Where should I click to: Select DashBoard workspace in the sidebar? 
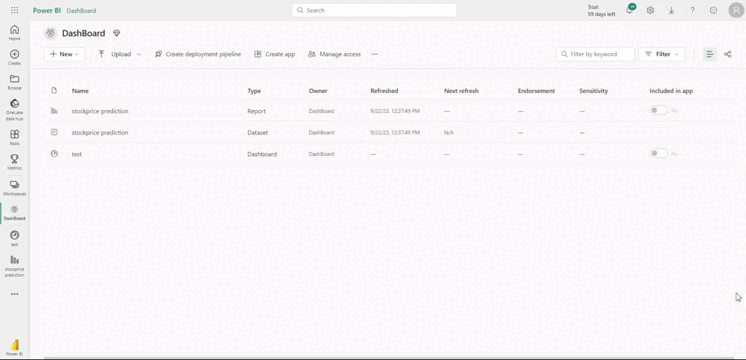coord(14,213)
